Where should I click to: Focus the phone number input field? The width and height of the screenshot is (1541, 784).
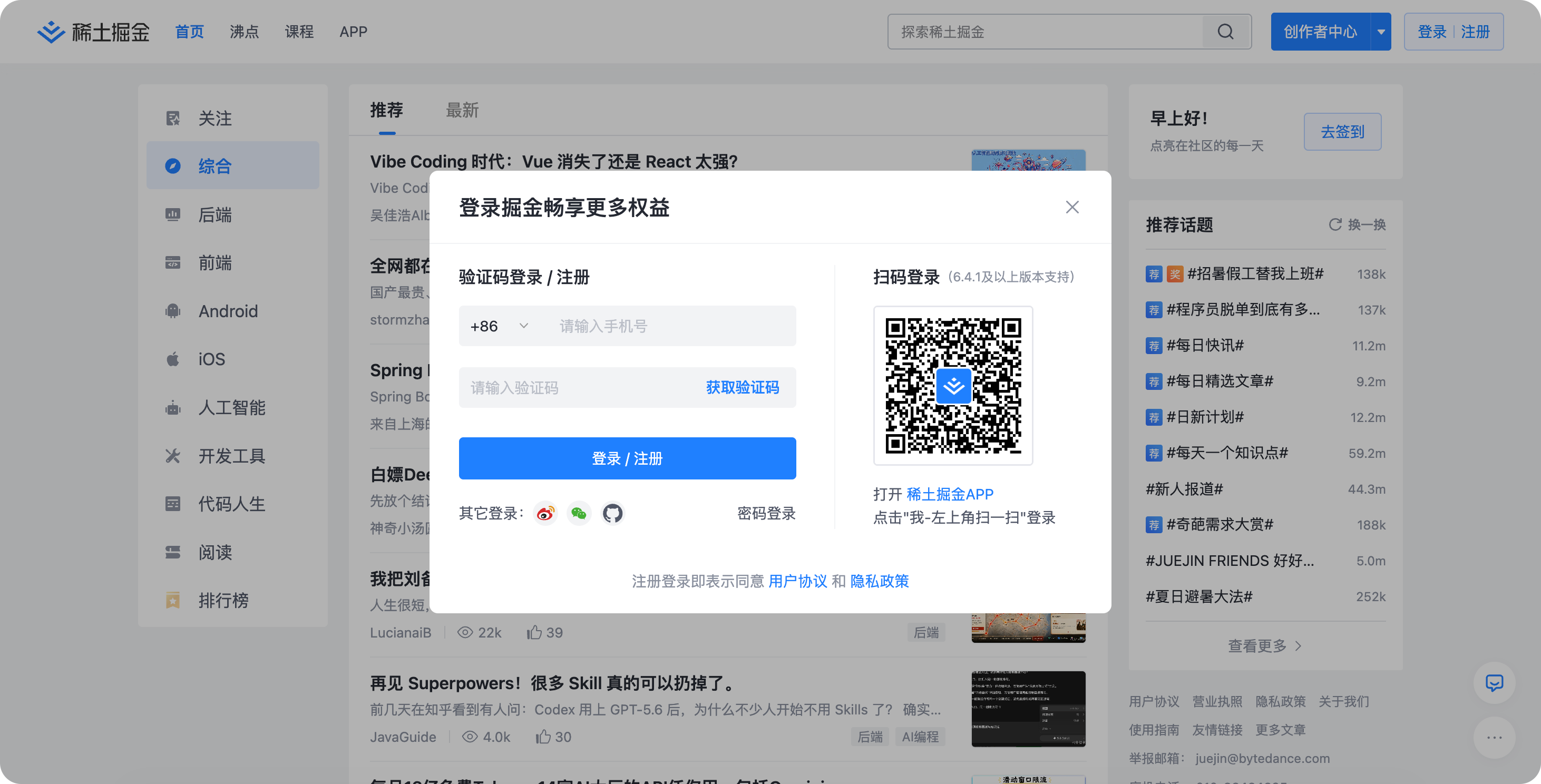672,326
